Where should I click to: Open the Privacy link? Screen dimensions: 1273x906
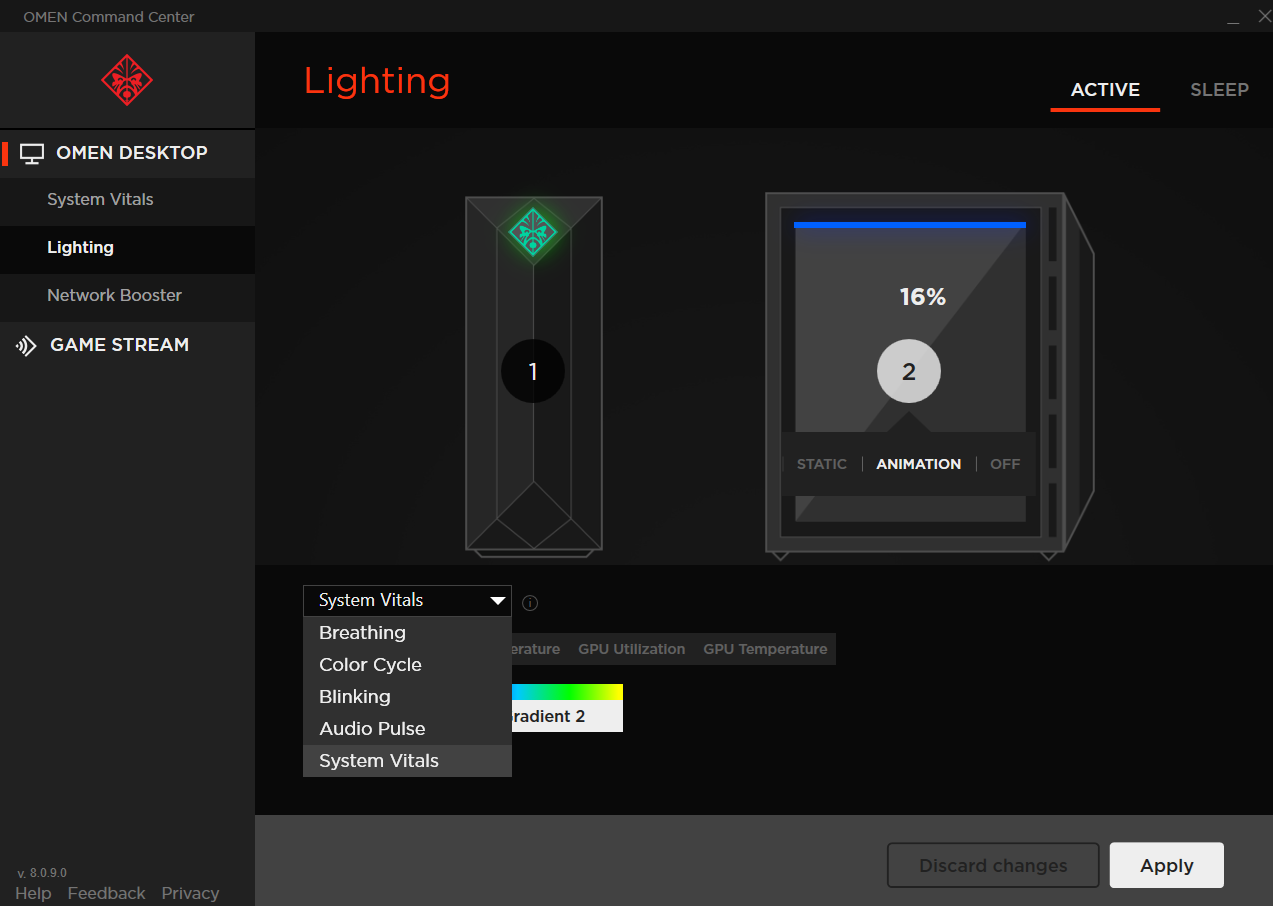coord(190,893)
